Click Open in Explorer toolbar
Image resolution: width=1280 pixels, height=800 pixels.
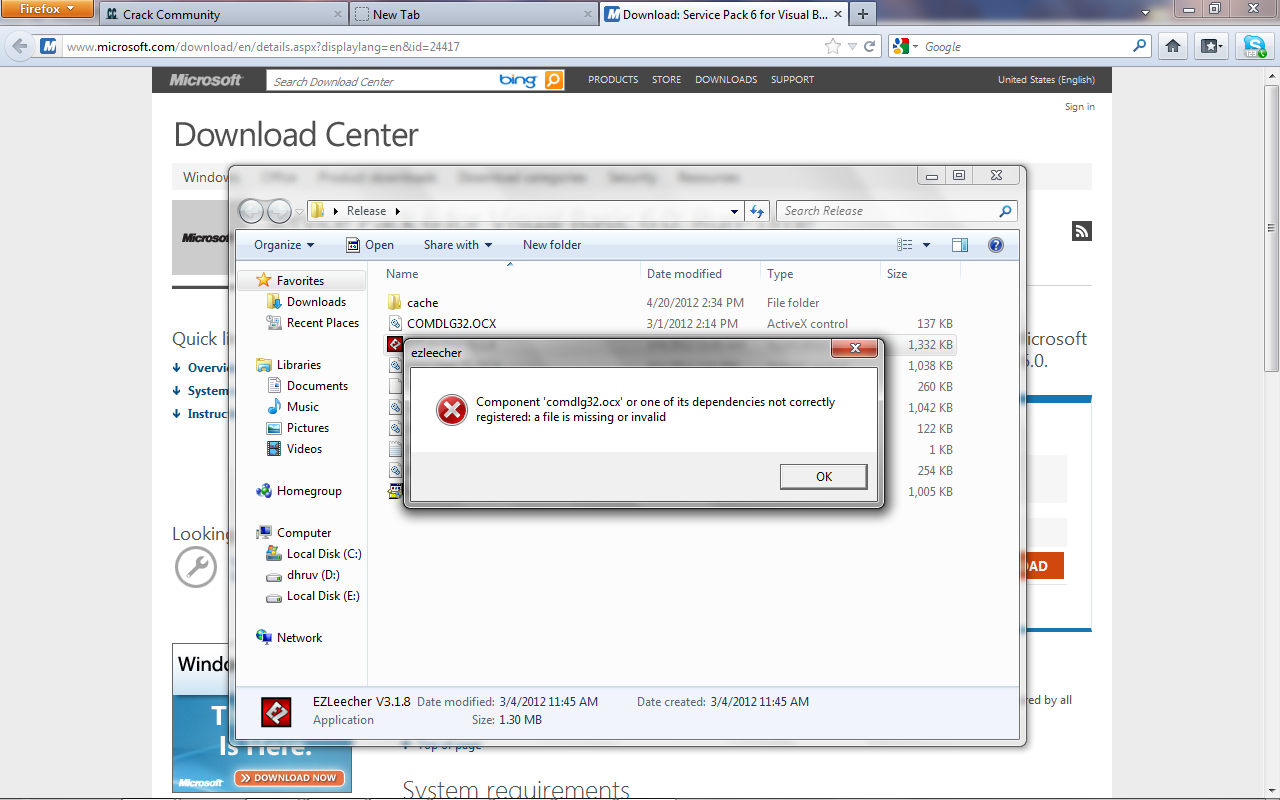369,245
